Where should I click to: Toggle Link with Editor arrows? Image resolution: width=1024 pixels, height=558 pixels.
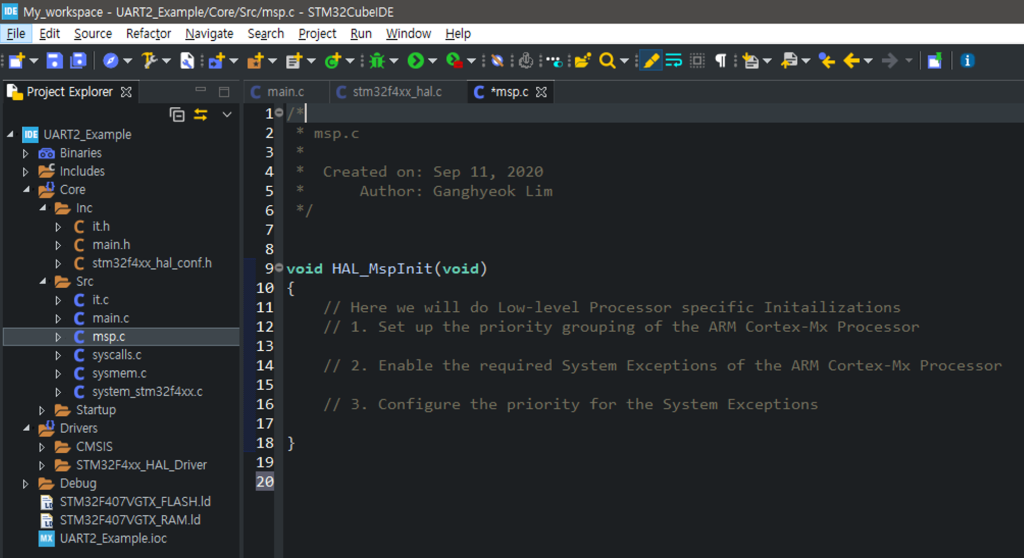click(200, 115)
